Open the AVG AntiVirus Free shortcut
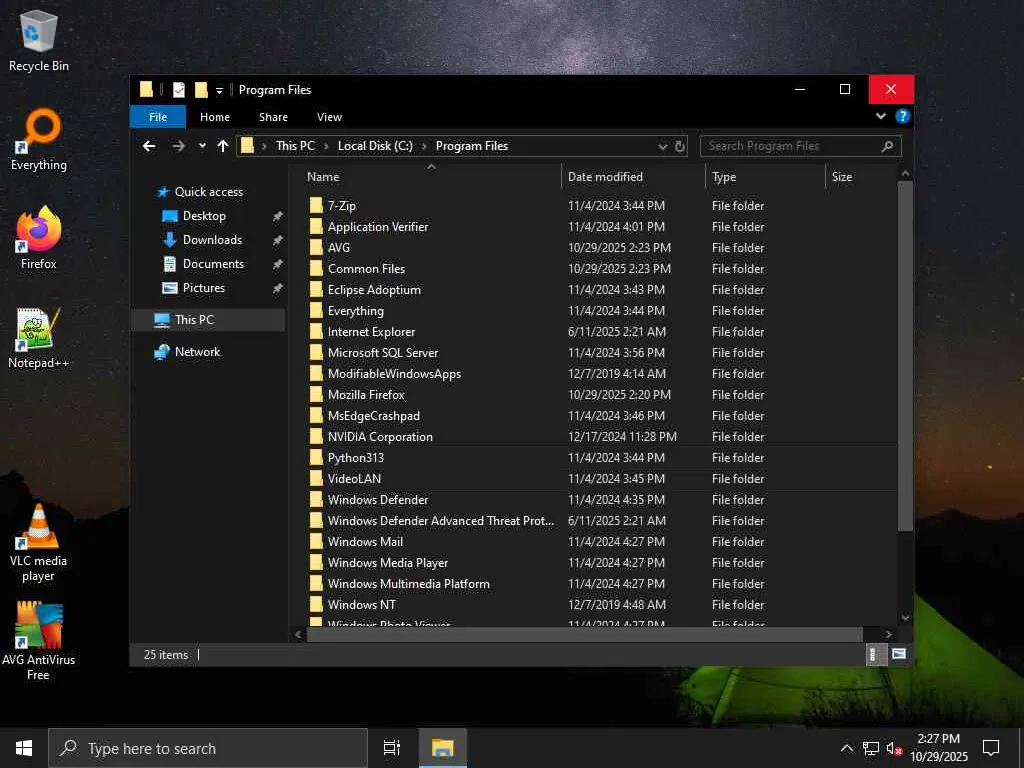The image size is (1024, 768). pos(39,640)
